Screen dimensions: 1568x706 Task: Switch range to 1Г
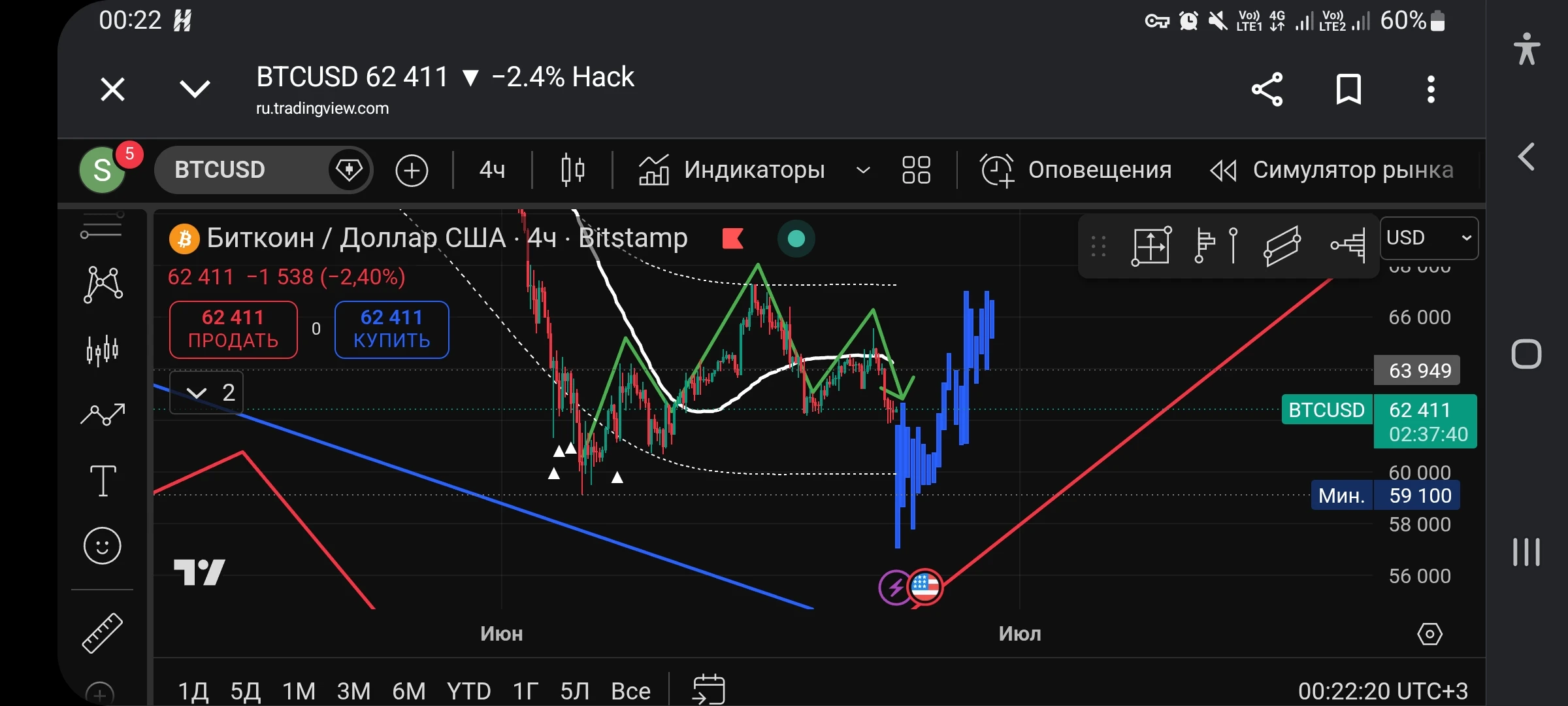526,690
